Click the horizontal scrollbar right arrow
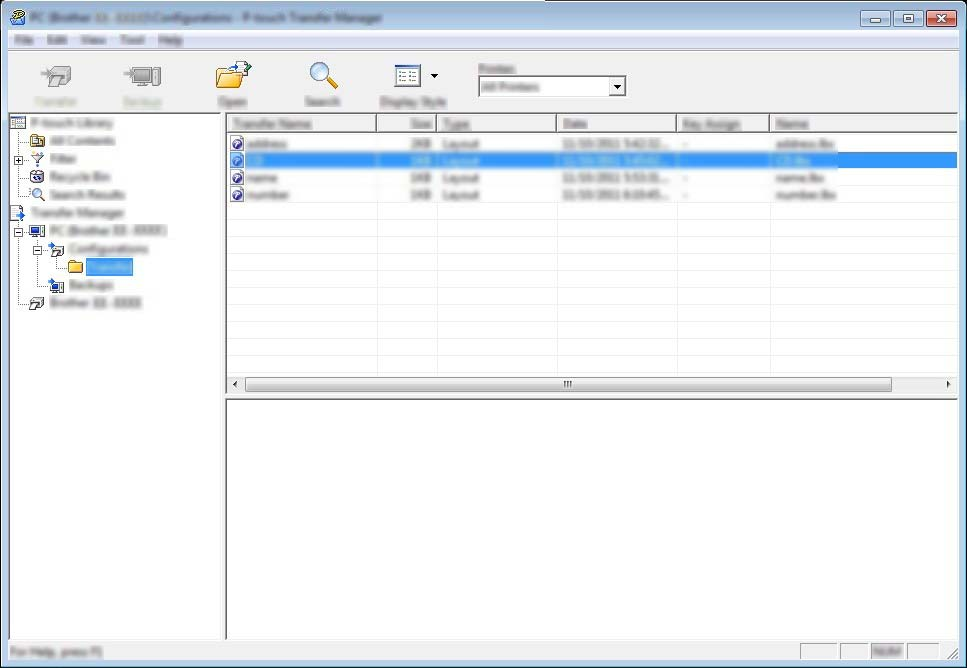Image resolution: width=967 pixels, height=668 pixels. [948, 384]
